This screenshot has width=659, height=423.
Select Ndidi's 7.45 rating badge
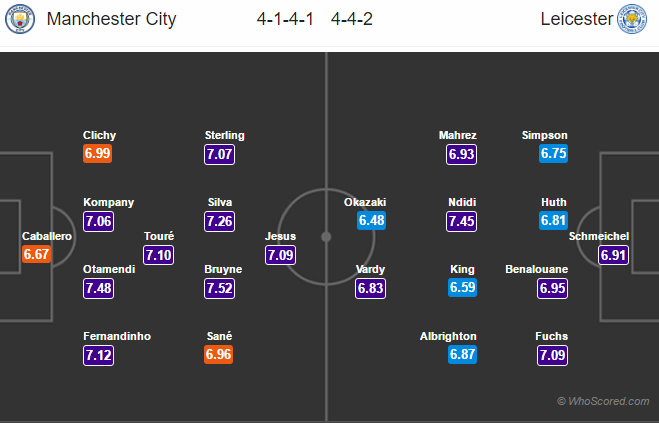click(462, 220)
